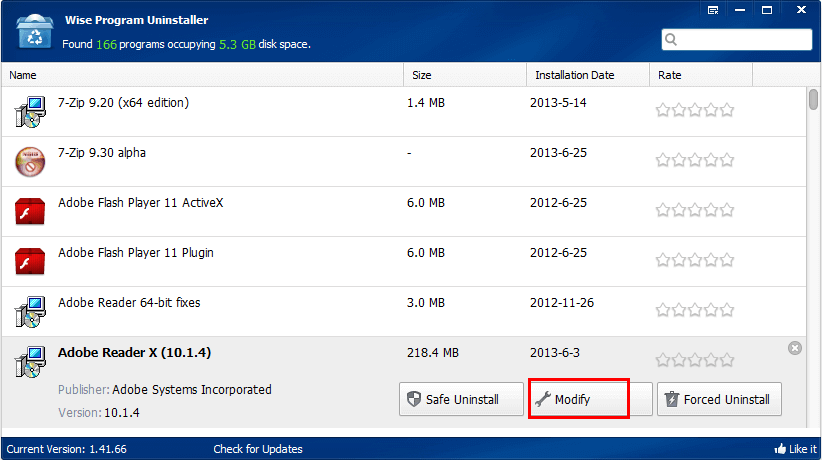Image resolution: width=822 pixels, height=460 pixels.
Task: Click the 7-Zip 9.20 installer icon
Action: point(30,111)
